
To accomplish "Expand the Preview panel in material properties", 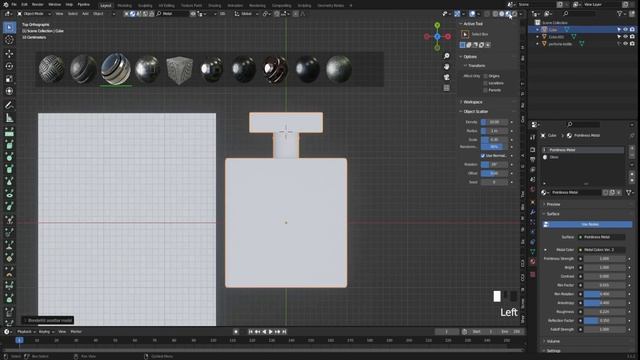I will click(544, 204).
